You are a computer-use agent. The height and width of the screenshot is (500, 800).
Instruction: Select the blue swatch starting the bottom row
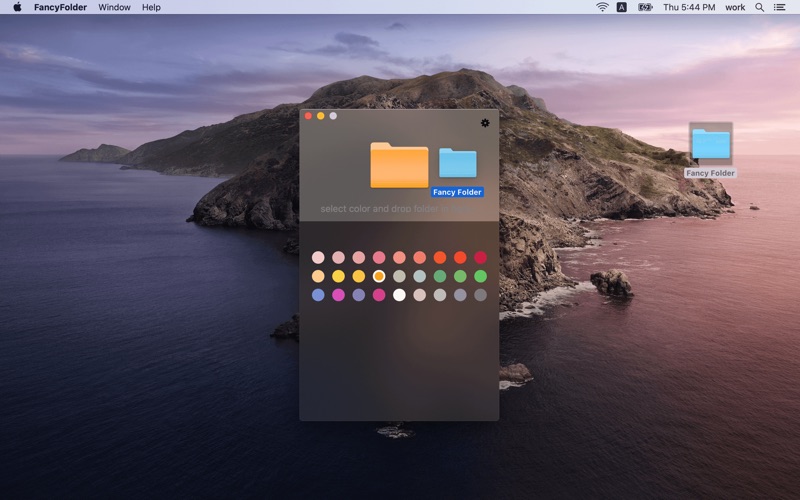318,295
